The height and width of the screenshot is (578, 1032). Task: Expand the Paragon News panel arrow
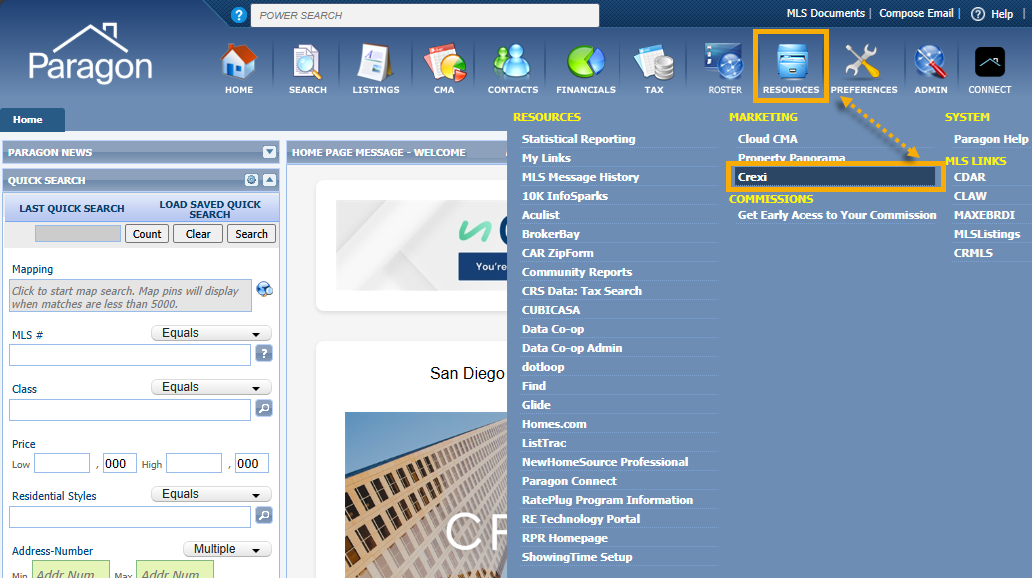click(x=269, y=152)
